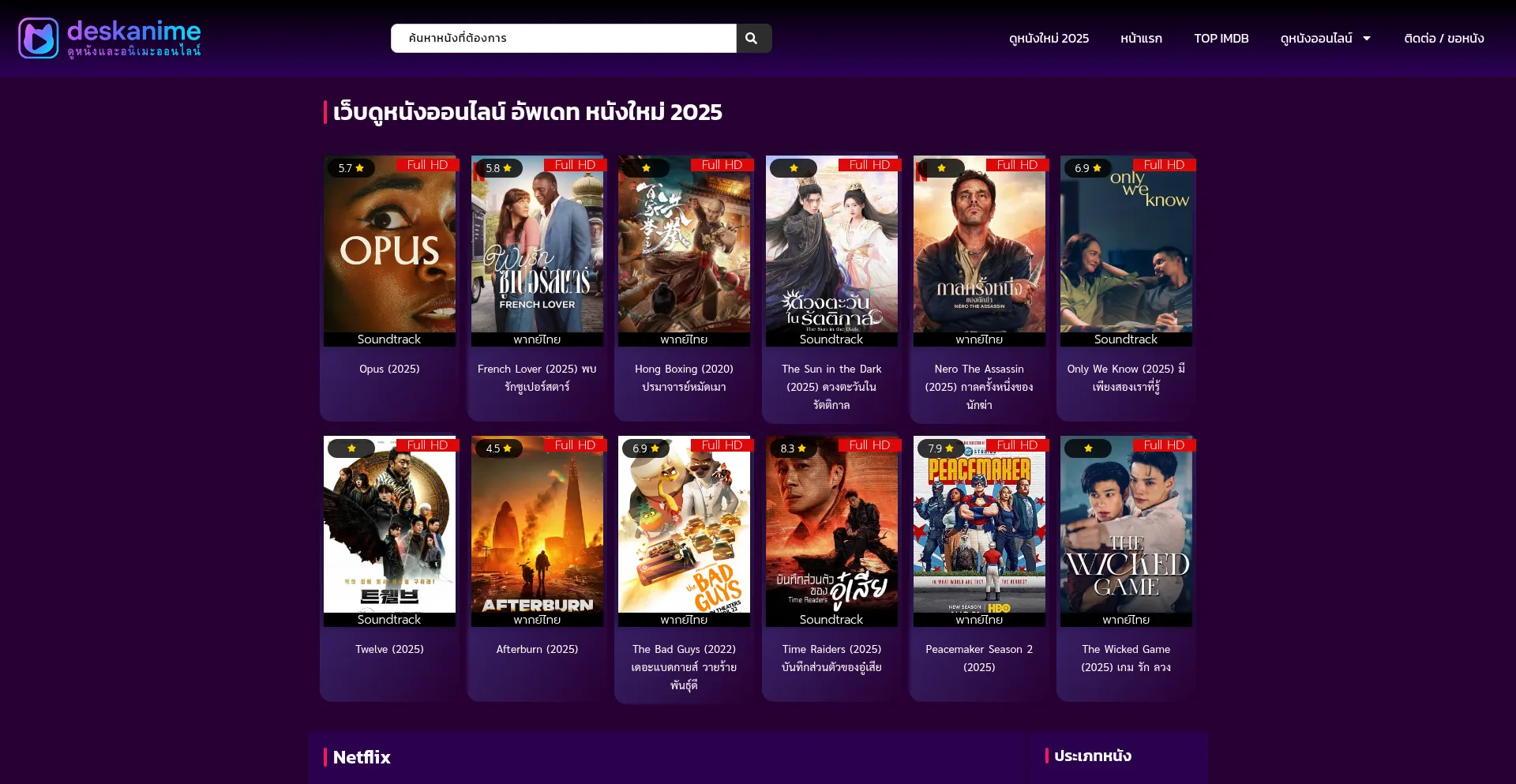
Task: Open the TOP IMDB menu item
Action: (x=1221, y=38)
